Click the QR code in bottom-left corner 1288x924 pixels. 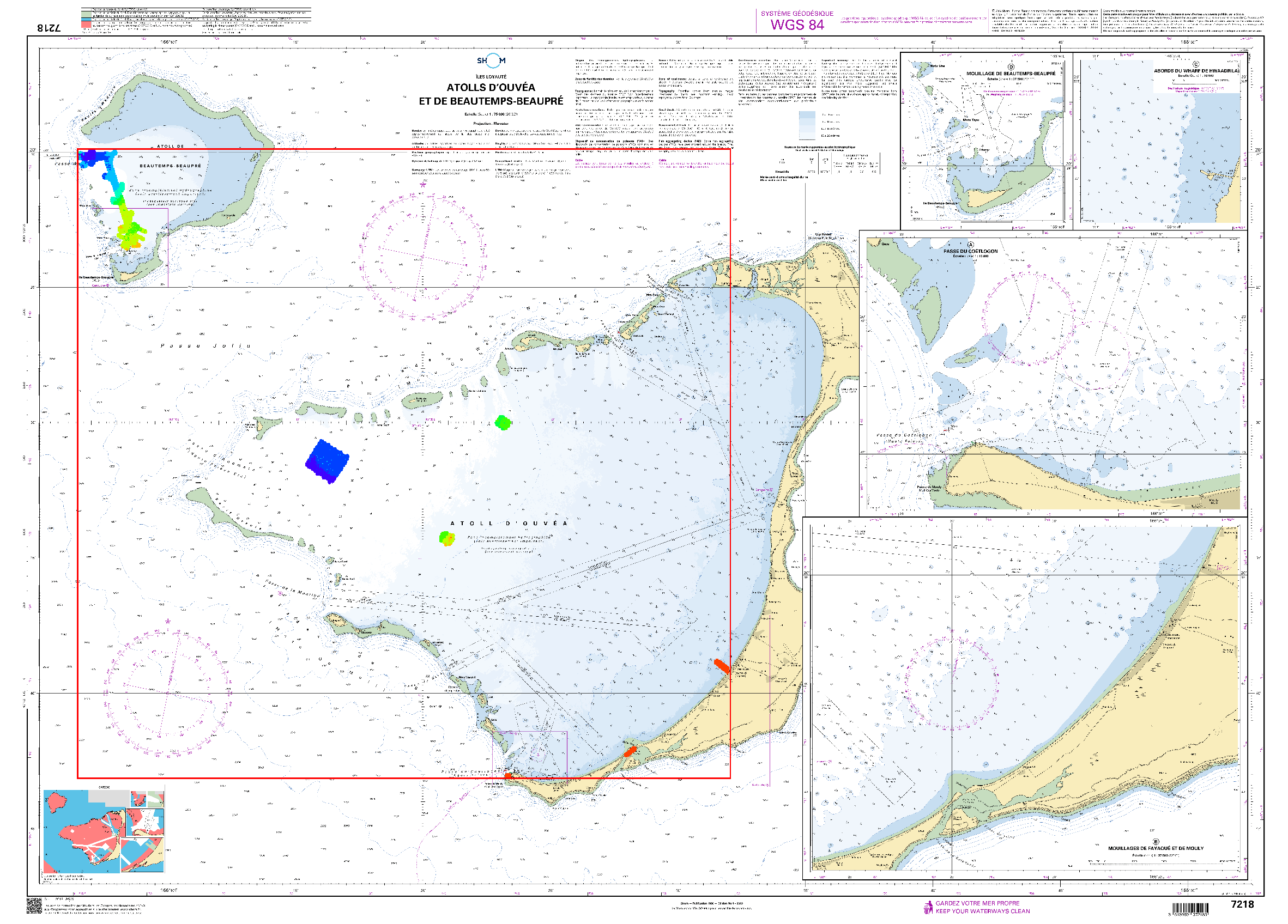click(35, 905)
